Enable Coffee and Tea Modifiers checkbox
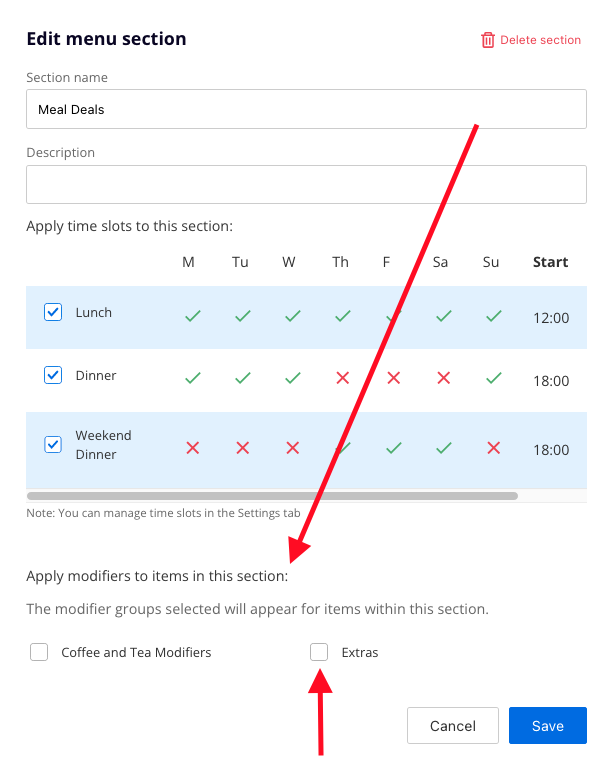The height and width of the screenshot is (768, 611). [x=39, y=652]
